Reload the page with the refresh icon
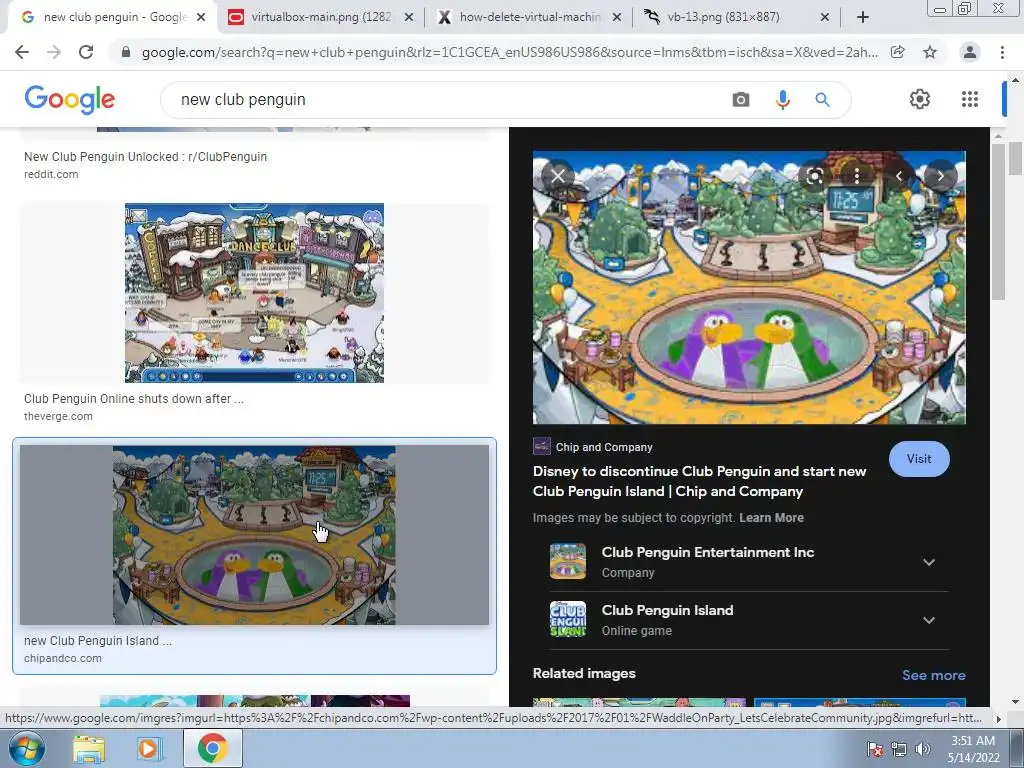Screen dimensions: 1024x768 coord(86,52)
